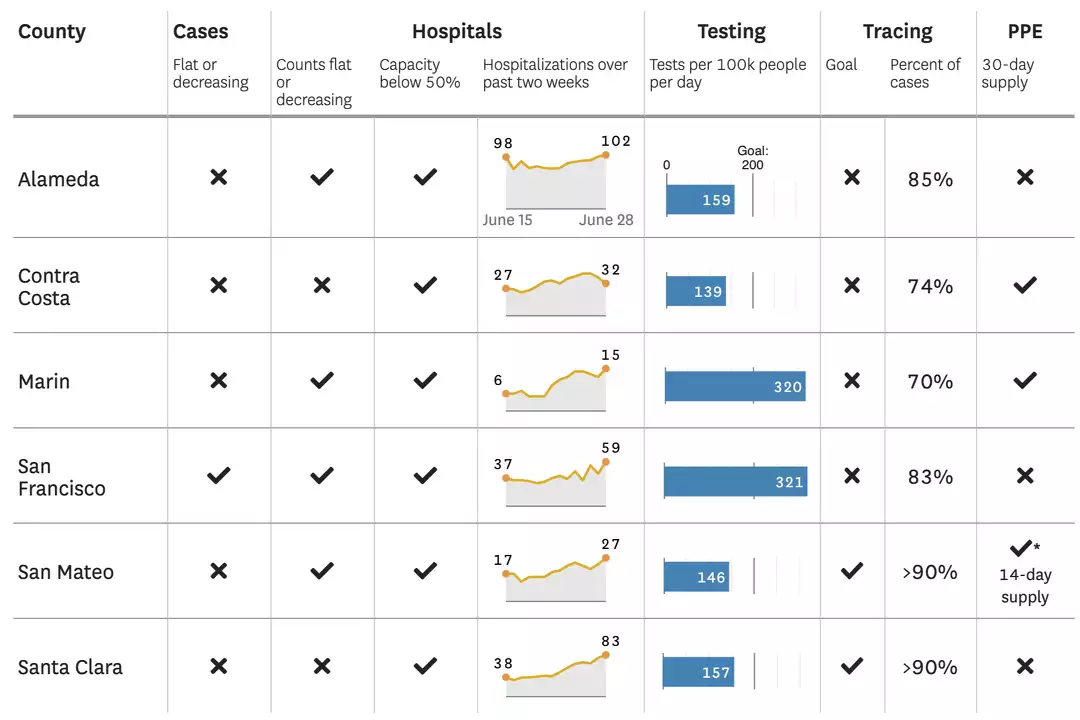Screen dimensions: 1080x720
Task: Click San Francisco's Cases checkmark
Action: pyautogui.click(x=218, y=476)
